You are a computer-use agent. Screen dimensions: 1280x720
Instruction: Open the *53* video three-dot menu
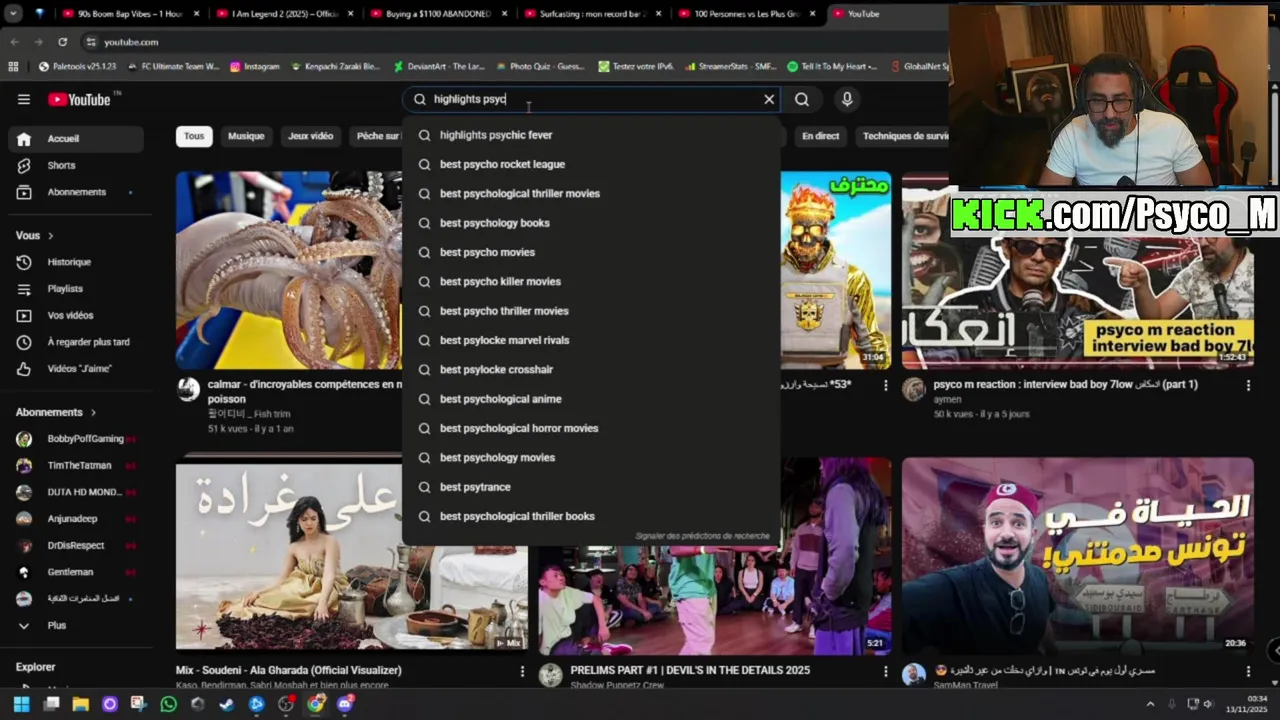pos(885,385)
